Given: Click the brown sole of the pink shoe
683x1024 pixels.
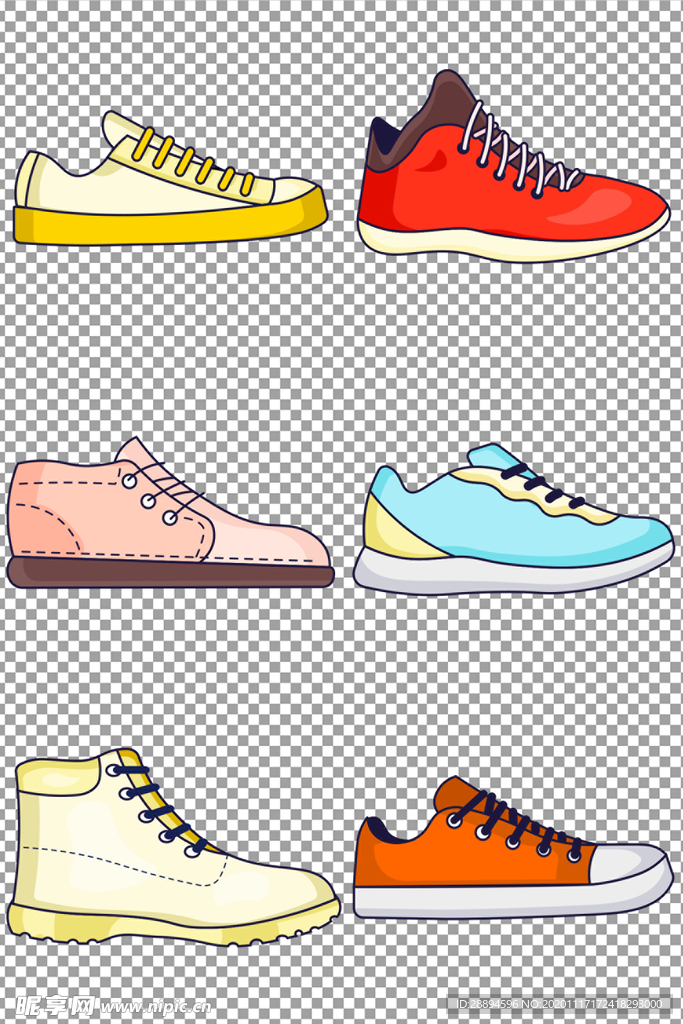Looking at the screenshot, I should point(170,573).
